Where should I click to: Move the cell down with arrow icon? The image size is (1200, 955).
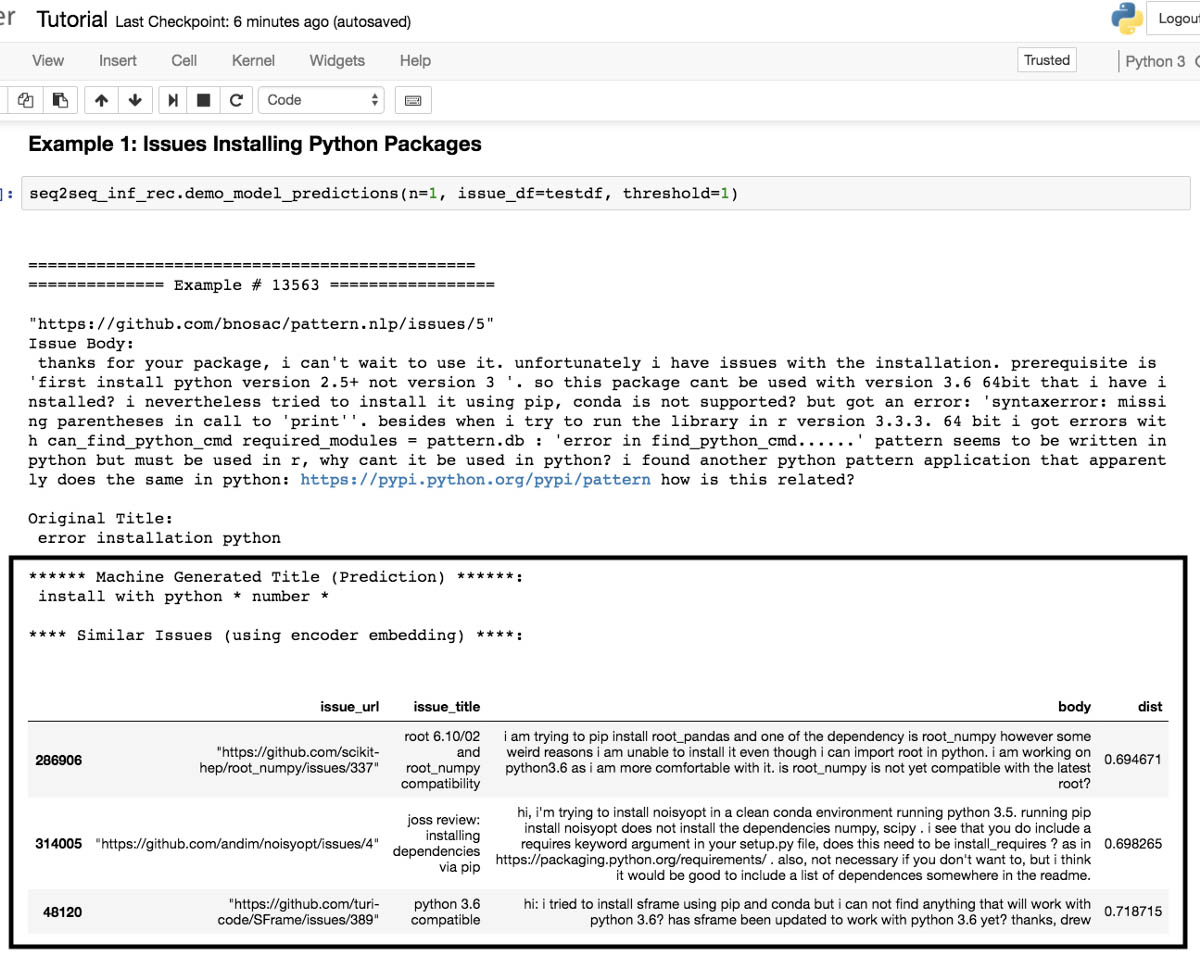[135, 100]
